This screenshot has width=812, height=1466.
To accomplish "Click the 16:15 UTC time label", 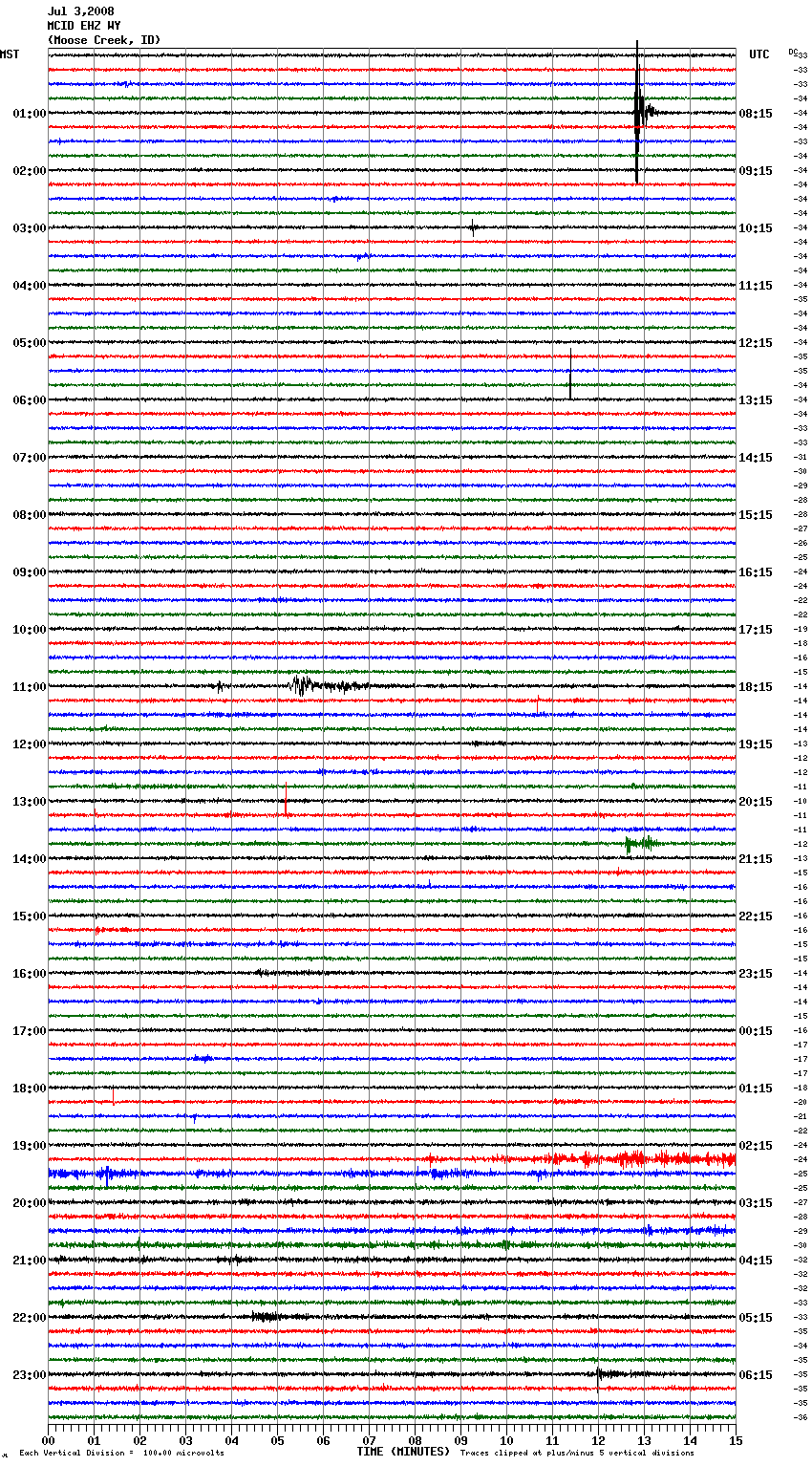I will [x=756, y=572].
